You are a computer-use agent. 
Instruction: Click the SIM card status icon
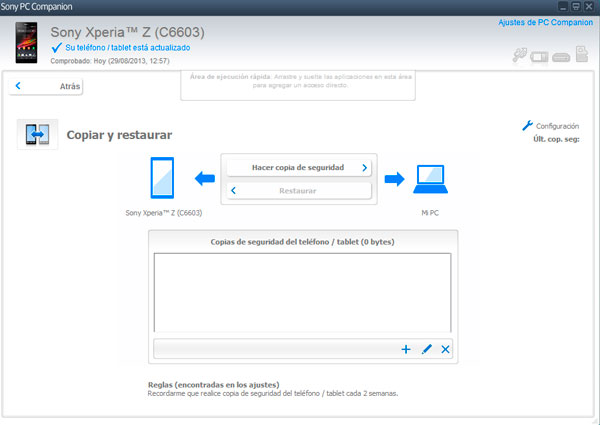coord(582,54)
